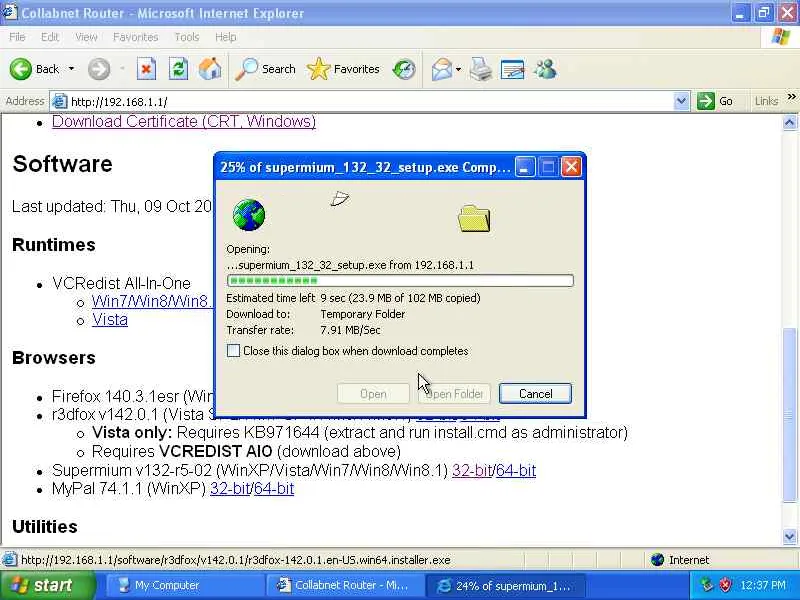
Task: Close the download dialog with the red X
Action: [x=571, y=166]
